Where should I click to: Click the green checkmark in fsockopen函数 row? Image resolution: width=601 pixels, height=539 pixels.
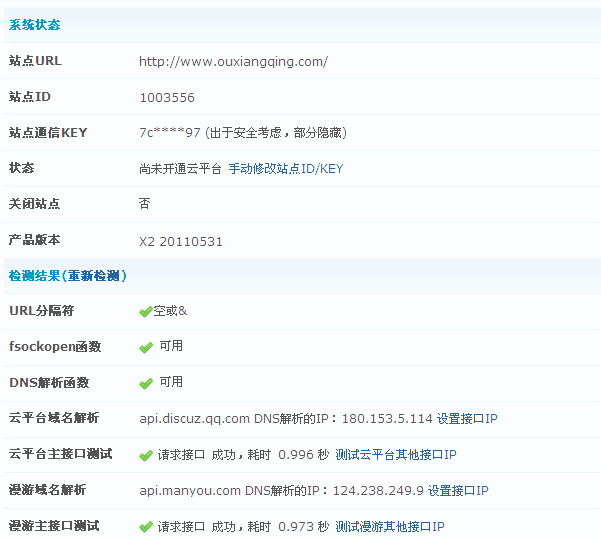click(146, 347)
